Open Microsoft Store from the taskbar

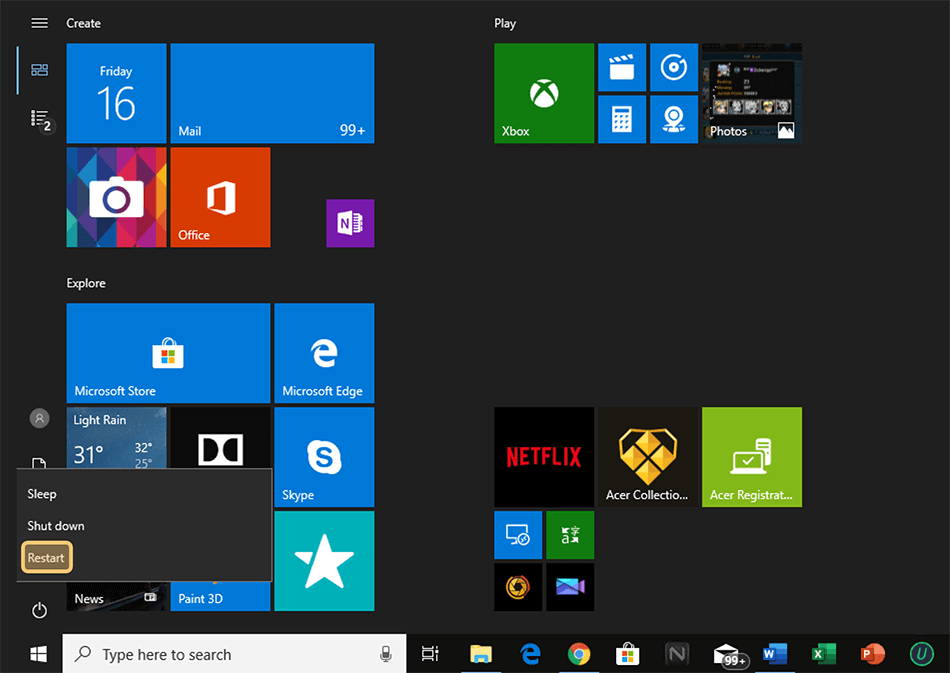tap(628, 654)
